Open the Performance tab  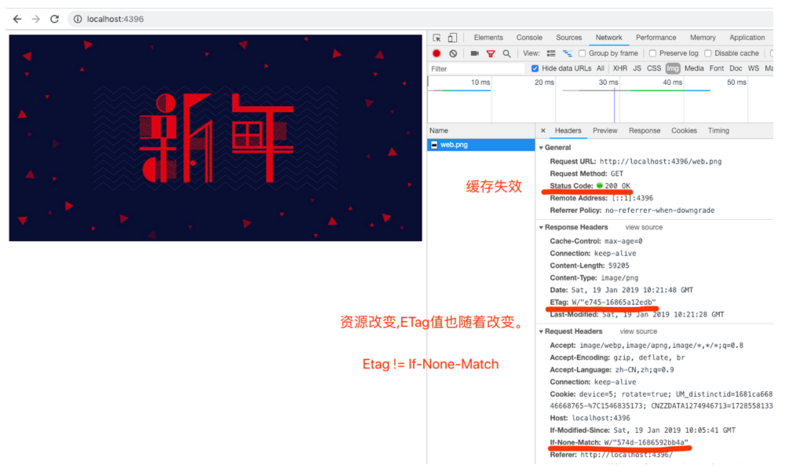pyautogui.click(x=656, y=38)
